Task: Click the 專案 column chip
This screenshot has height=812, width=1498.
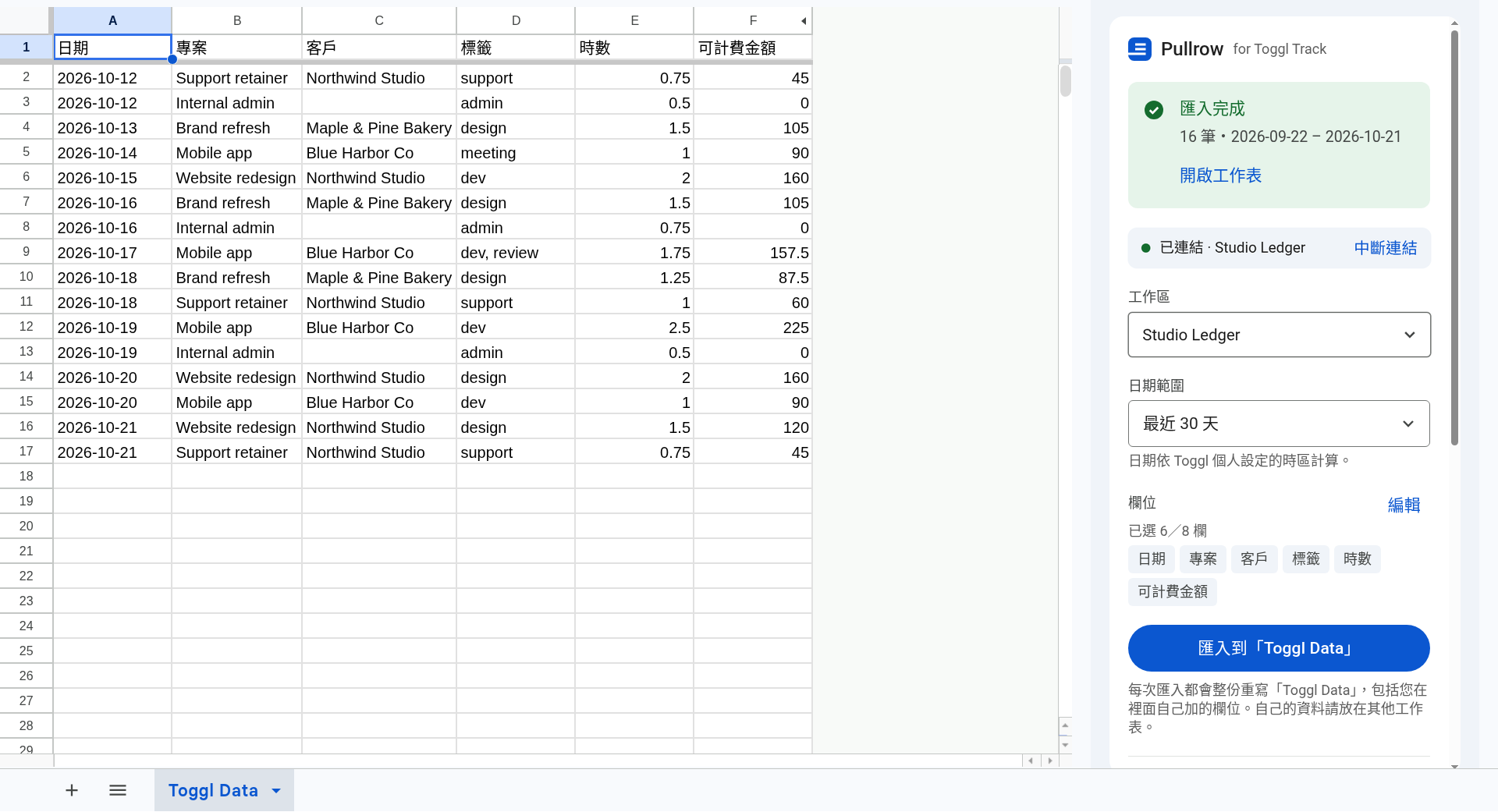Action: tap(1203, 559)
